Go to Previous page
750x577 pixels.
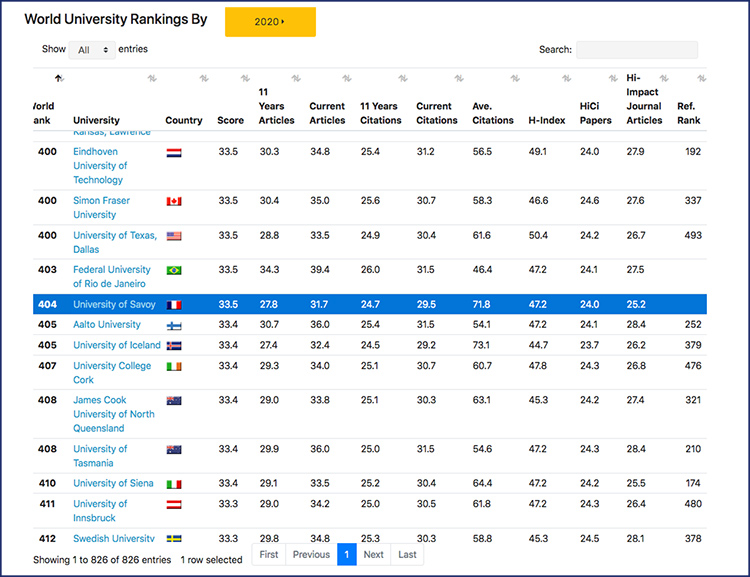pos(311,555)
